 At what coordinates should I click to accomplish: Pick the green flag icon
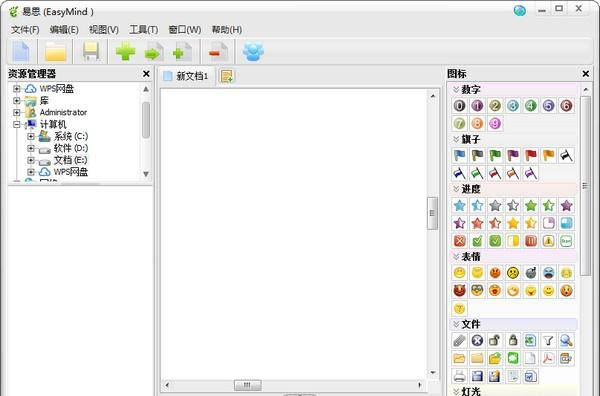(495, 155)
